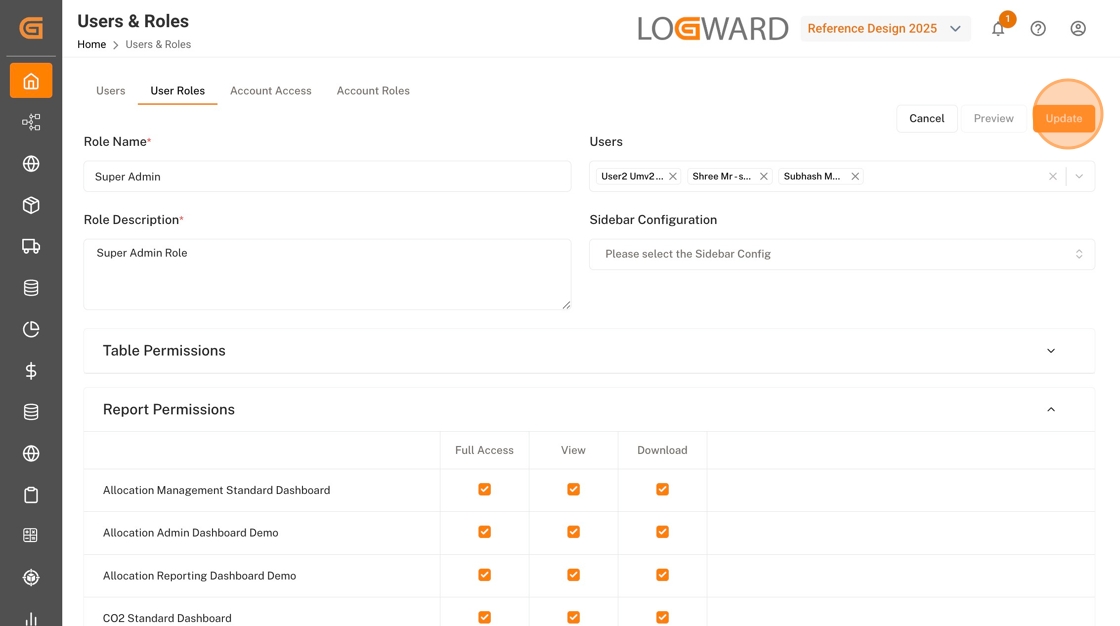
Task: Click Cancel button
Action: (x=926, y=119)
